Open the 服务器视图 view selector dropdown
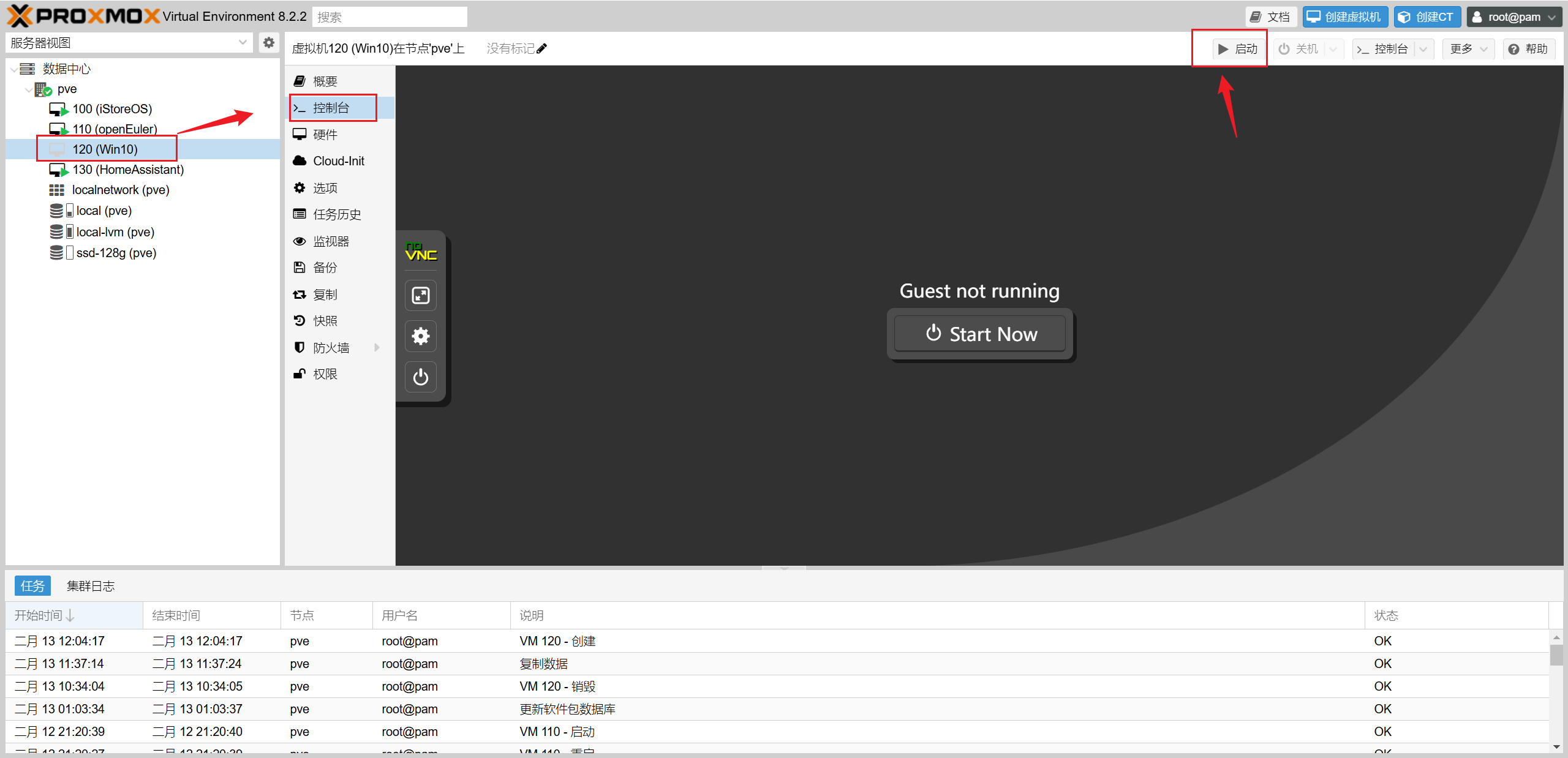 (x=242, y=43)
